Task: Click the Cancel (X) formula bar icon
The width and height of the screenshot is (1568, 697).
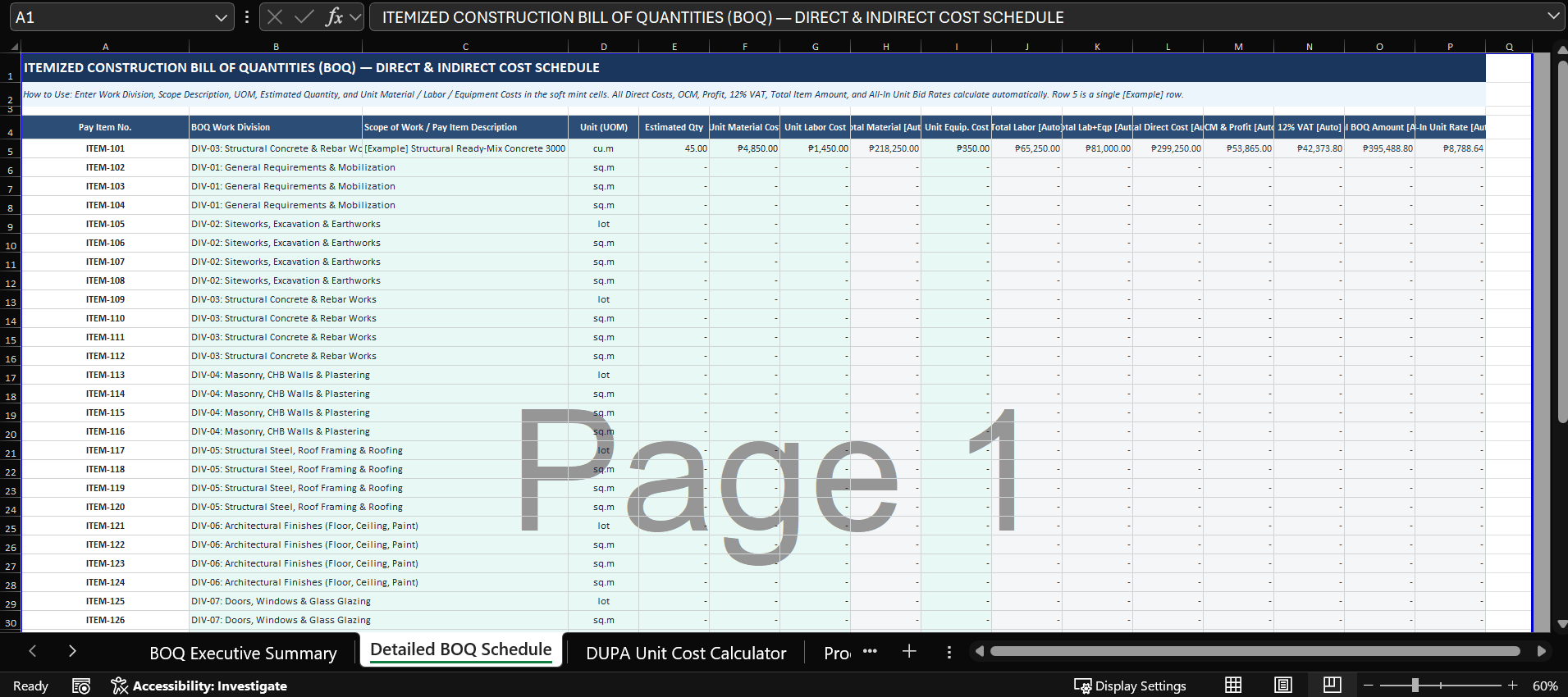Action: (275, 17)
